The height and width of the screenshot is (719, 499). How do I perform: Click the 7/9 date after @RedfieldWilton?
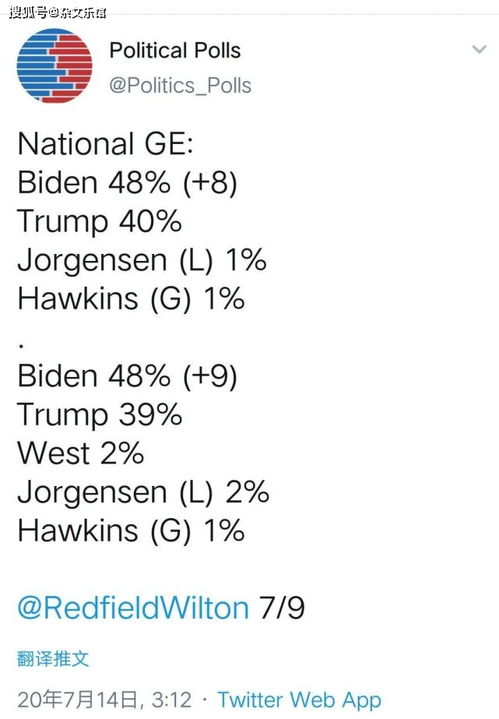pos(282,608)
